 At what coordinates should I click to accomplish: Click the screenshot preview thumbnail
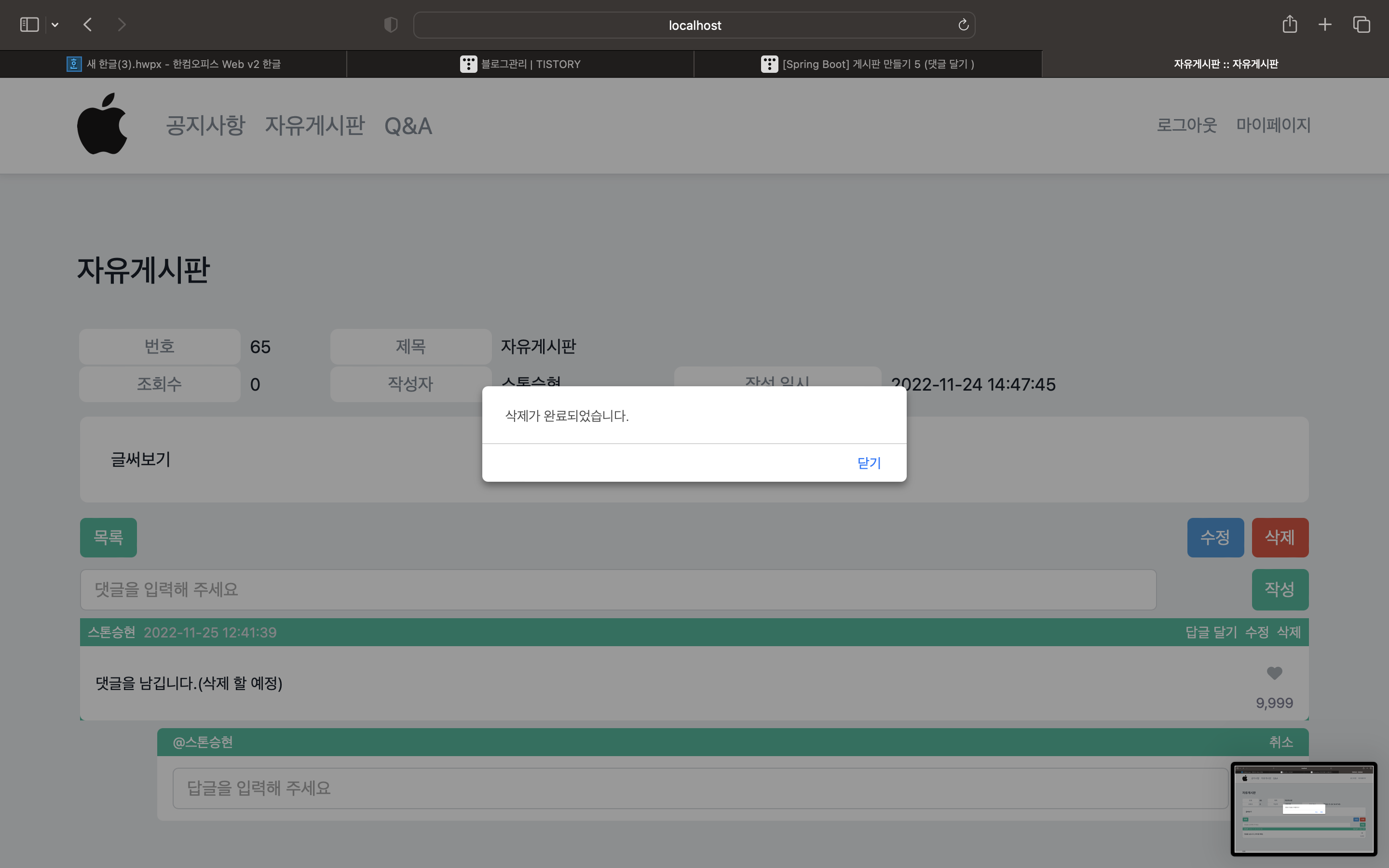[1304, 808]
